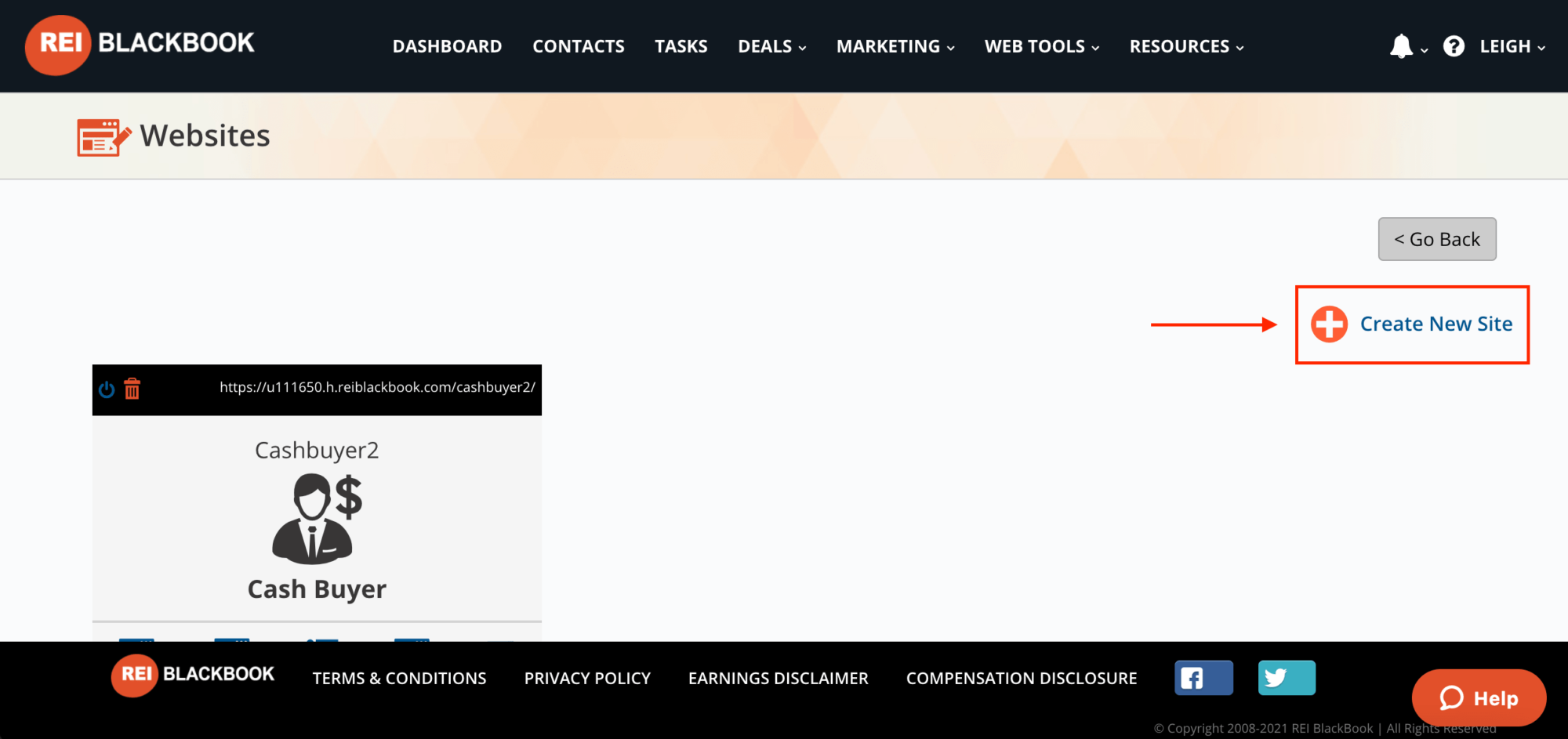
Task: Open the Leigh account dropdown
Action: coord(1512,46)
